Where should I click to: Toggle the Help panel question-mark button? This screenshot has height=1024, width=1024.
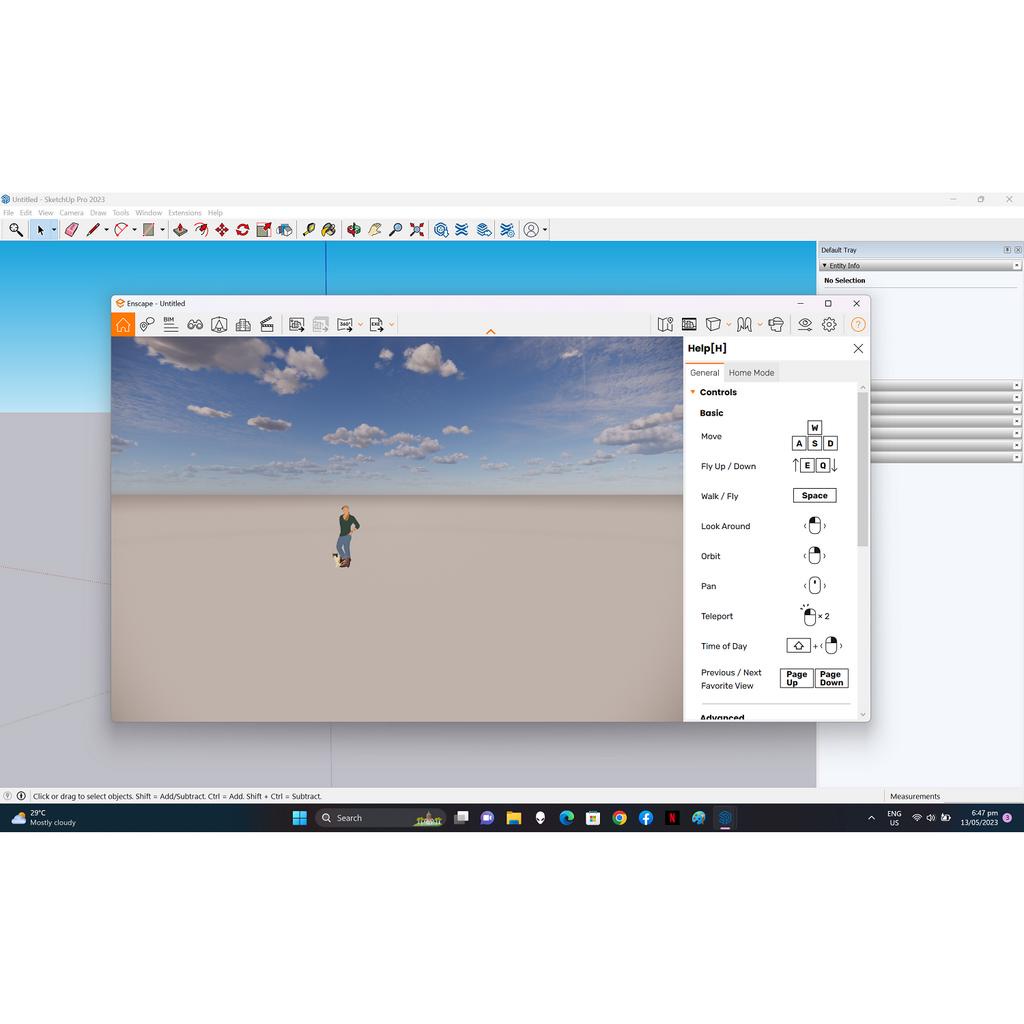(x=857, y=324)
